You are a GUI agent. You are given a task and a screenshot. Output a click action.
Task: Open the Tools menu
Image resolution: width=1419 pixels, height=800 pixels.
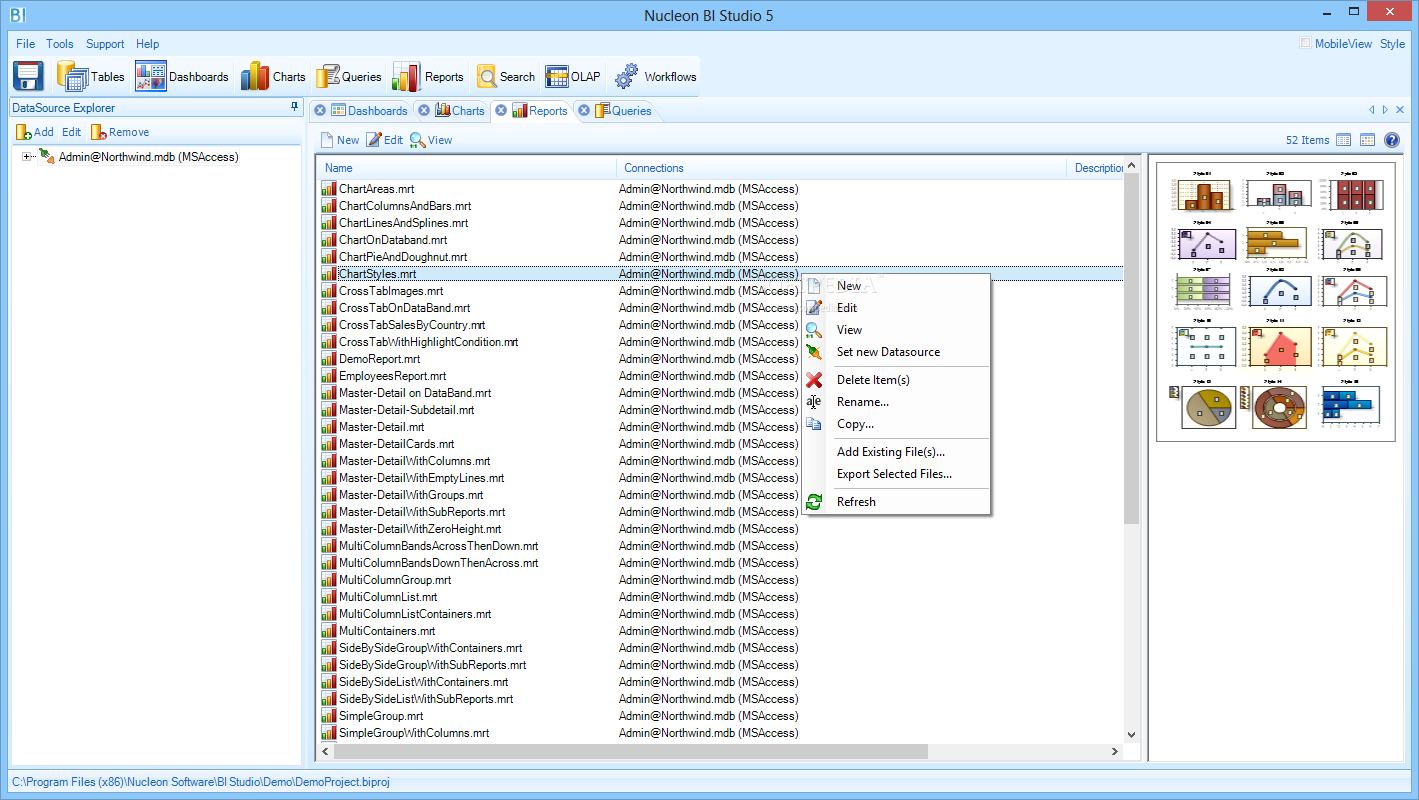(60, 44)
